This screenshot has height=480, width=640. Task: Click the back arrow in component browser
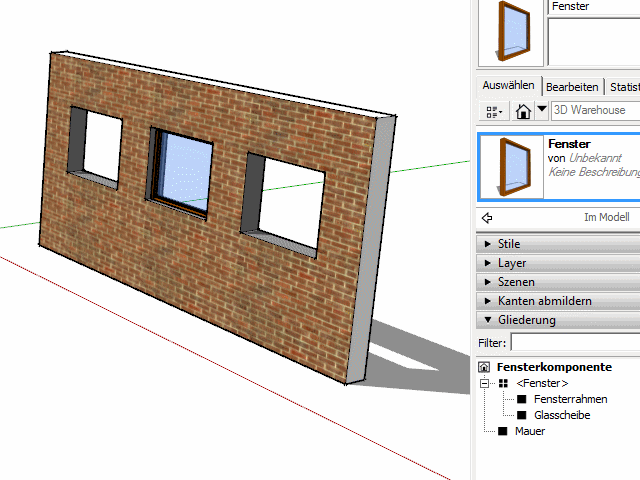(x=487, y=217)
